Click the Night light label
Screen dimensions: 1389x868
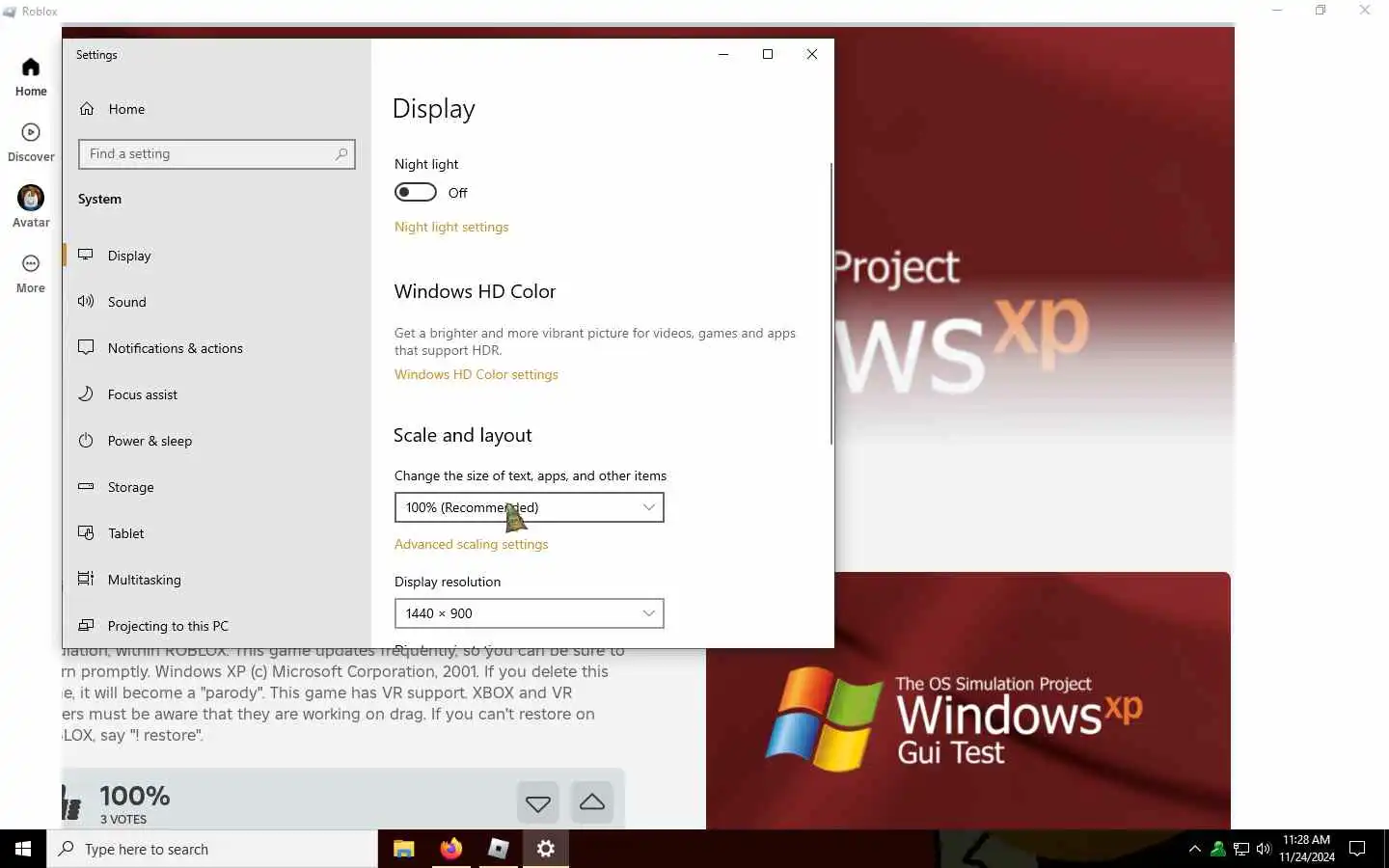(426, 164)
